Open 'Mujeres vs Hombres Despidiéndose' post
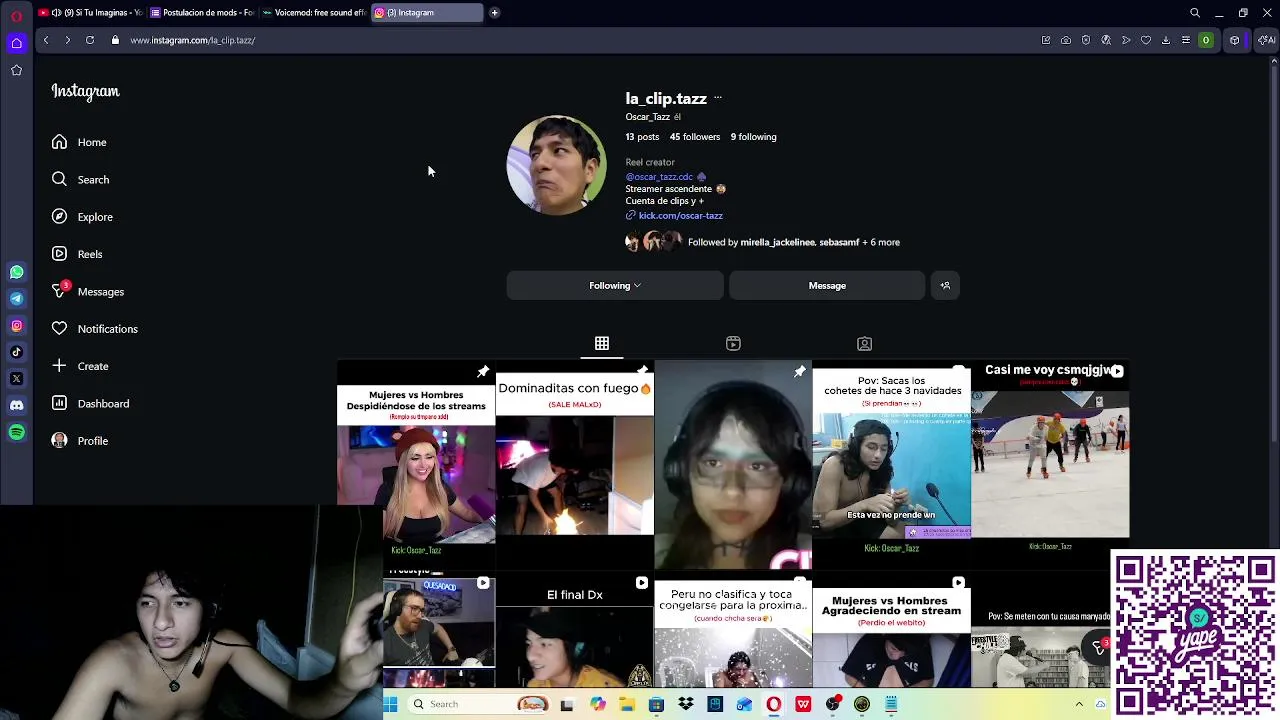 [x=416, y=464]
